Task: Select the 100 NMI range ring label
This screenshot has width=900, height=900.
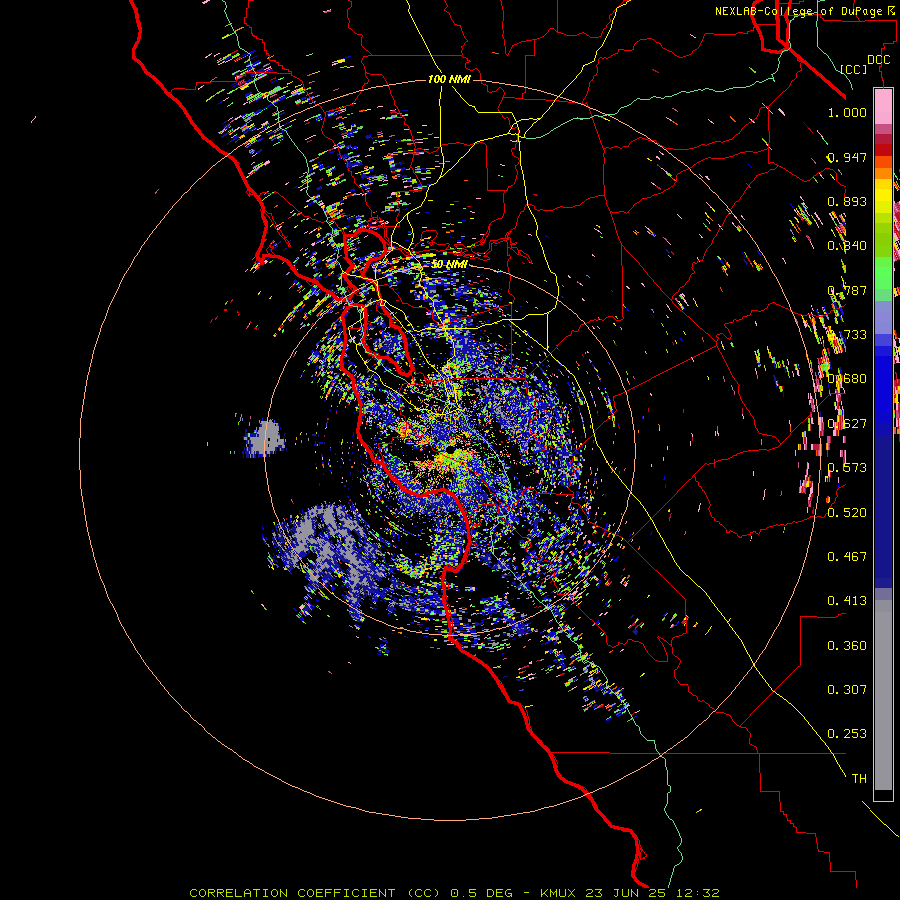Action: coord(449,79)
